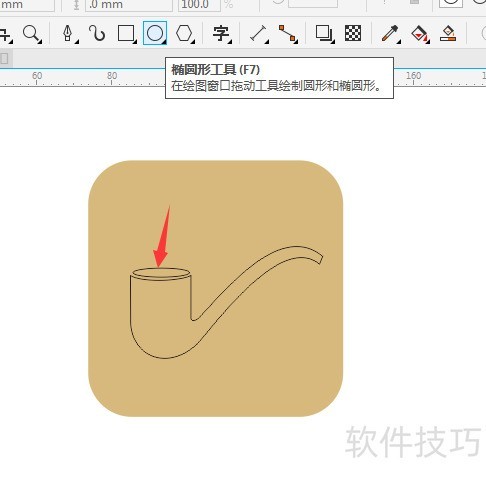
Task: Click the ruler mark labeled 60
Action: coord(37,76)
